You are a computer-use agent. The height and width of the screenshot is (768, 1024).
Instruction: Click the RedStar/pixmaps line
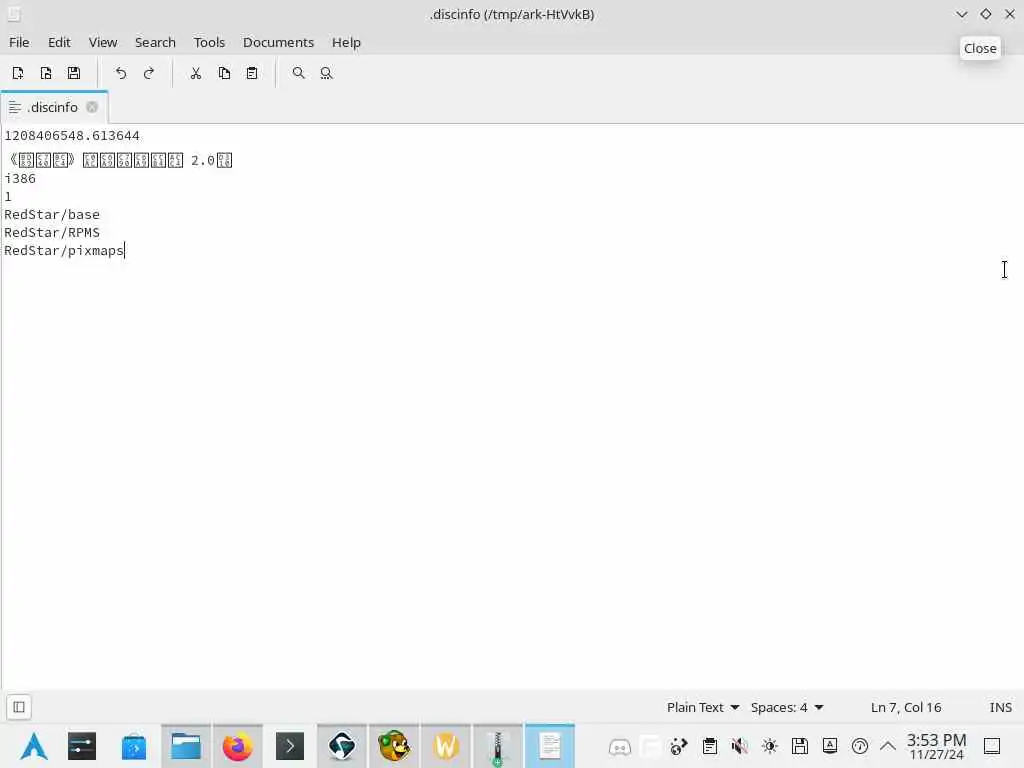pos(64,250)
